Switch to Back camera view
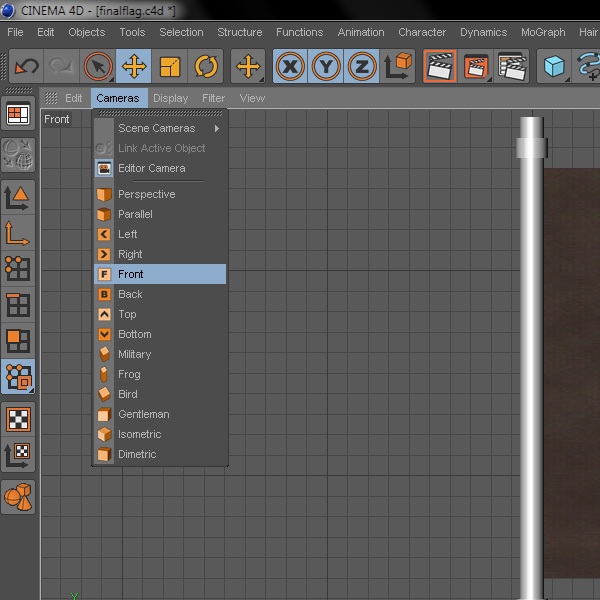The height and width of the screenshot is (600, 600). tap(160, 294)
